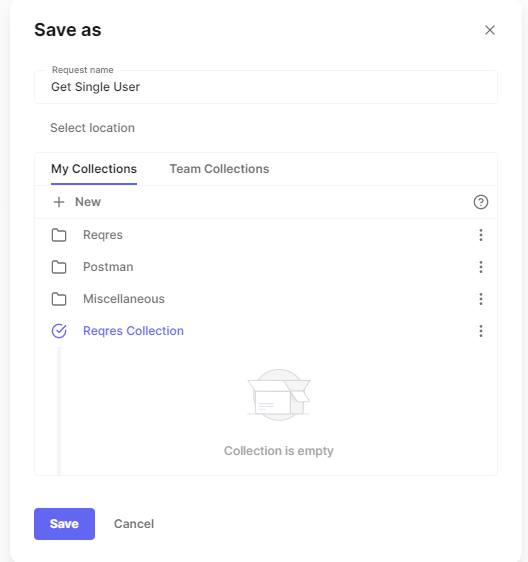The width and height of the screenshot is (528, 562).
Task: Open the more options menu for Postman
Action: [481, 267]
